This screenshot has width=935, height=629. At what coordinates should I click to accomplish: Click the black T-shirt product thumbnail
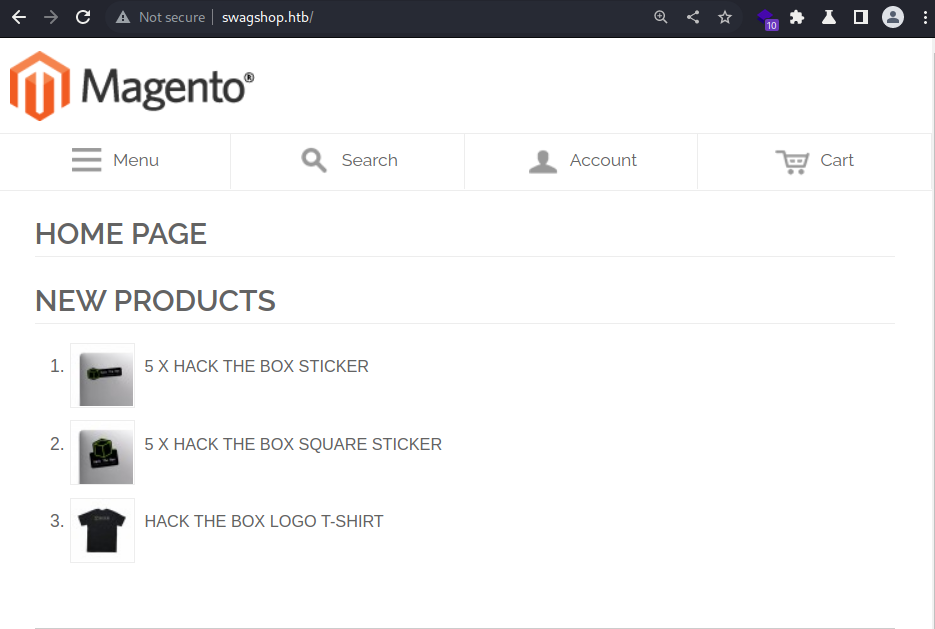coord(103,531)
